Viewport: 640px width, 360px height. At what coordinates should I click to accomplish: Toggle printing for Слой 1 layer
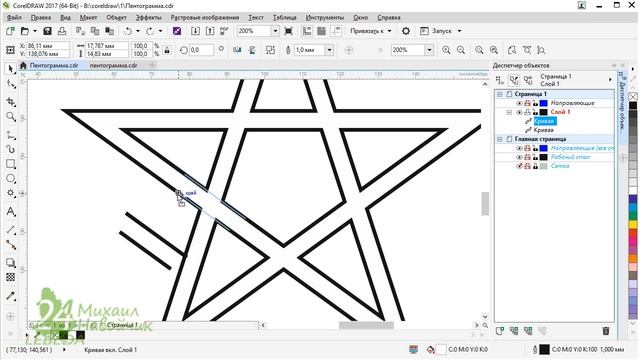pos(527,112)
